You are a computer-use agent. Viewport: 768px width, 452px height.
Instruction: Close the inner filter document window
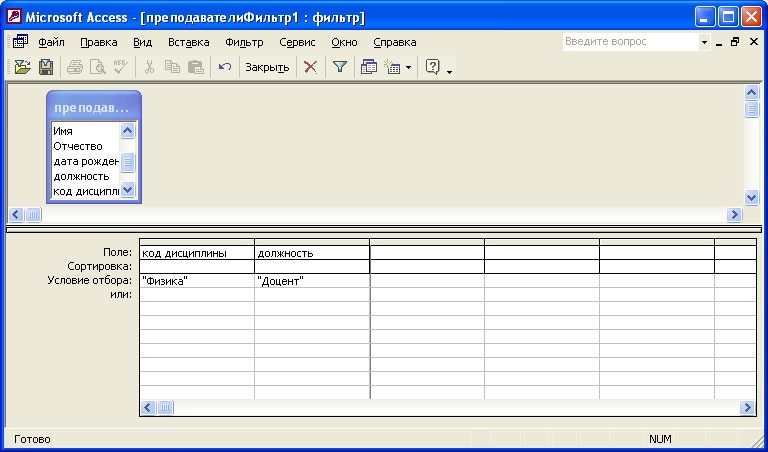pos(754,42)
